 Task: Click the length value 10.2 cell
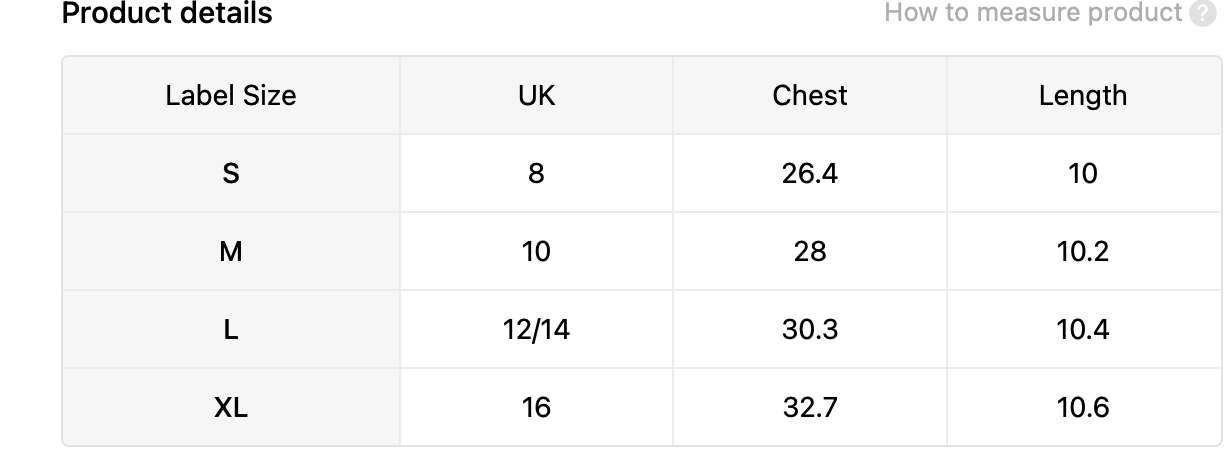coord(1083,252)
